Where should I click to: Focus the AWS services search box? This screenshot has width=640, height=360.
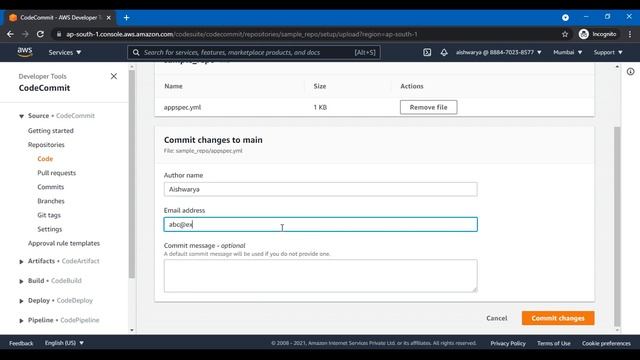[x=254, y=52]
